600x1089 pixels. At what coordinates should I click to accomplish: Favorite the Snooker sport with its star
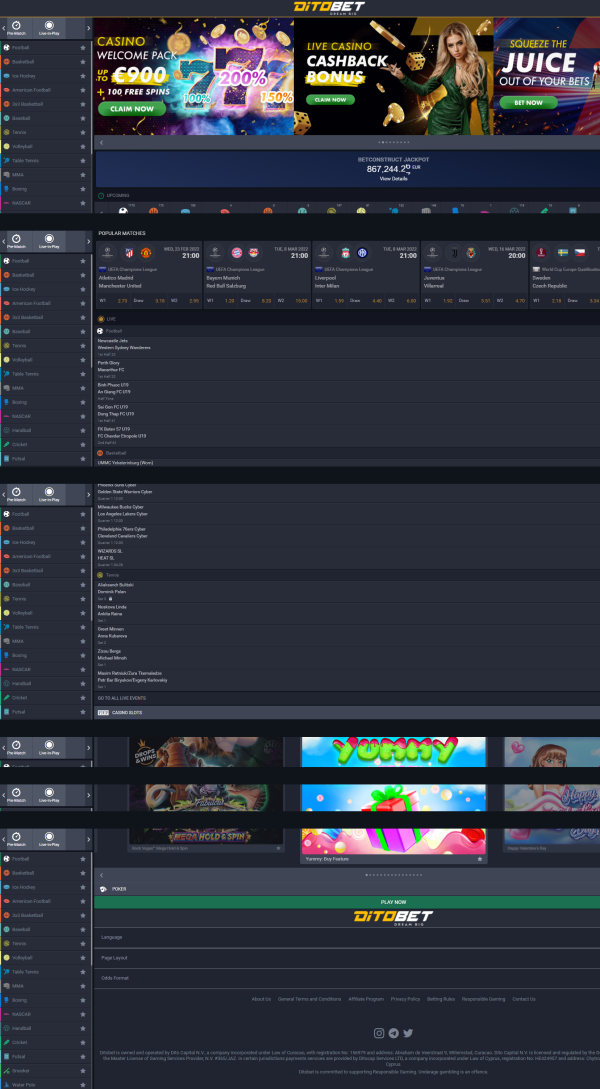point(83,1070)
